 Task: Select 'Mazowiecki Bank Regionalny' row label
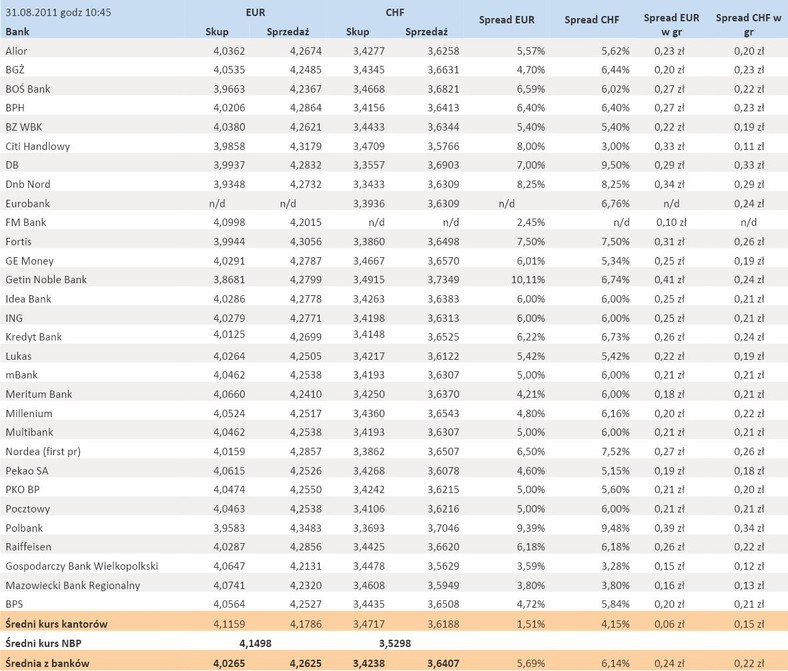(x=73, y=586)
